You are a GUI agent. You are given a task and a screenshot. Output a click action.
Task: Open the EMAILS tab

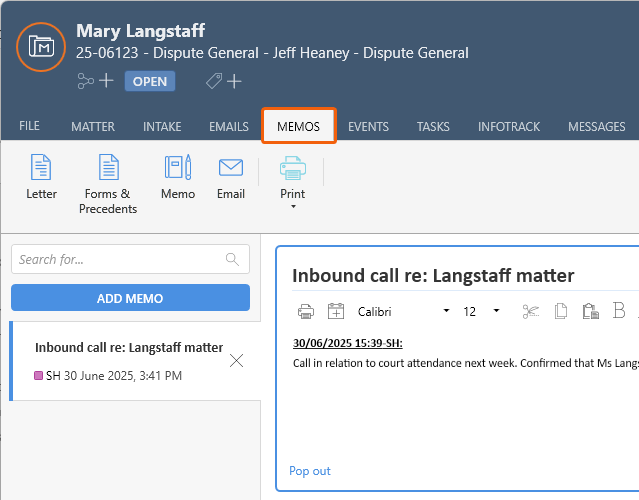tap(229, 126)
